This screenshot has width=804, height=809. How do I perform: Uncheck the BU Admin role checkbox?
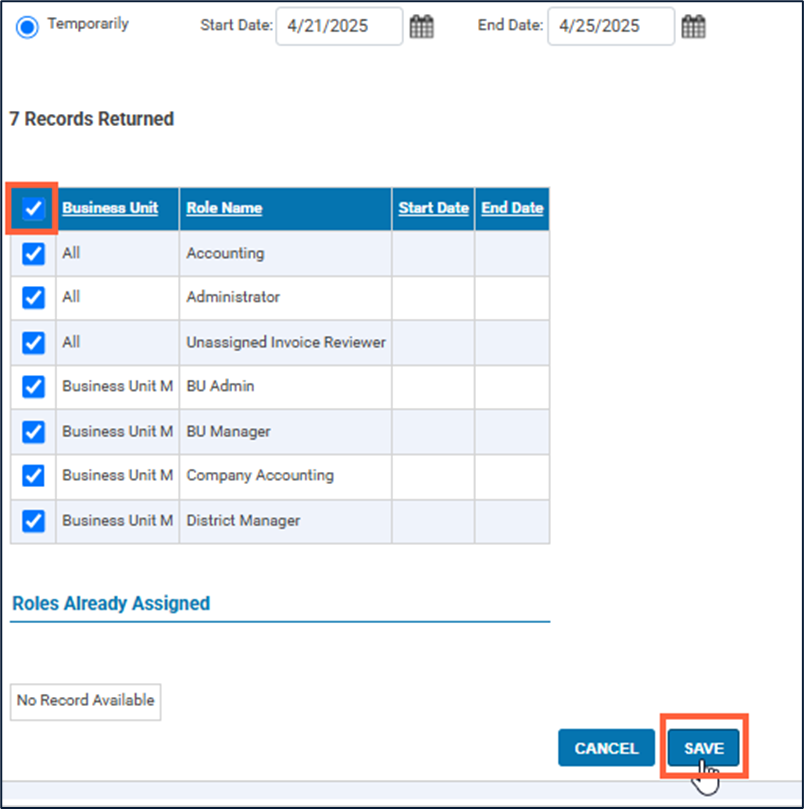[34, 387]
